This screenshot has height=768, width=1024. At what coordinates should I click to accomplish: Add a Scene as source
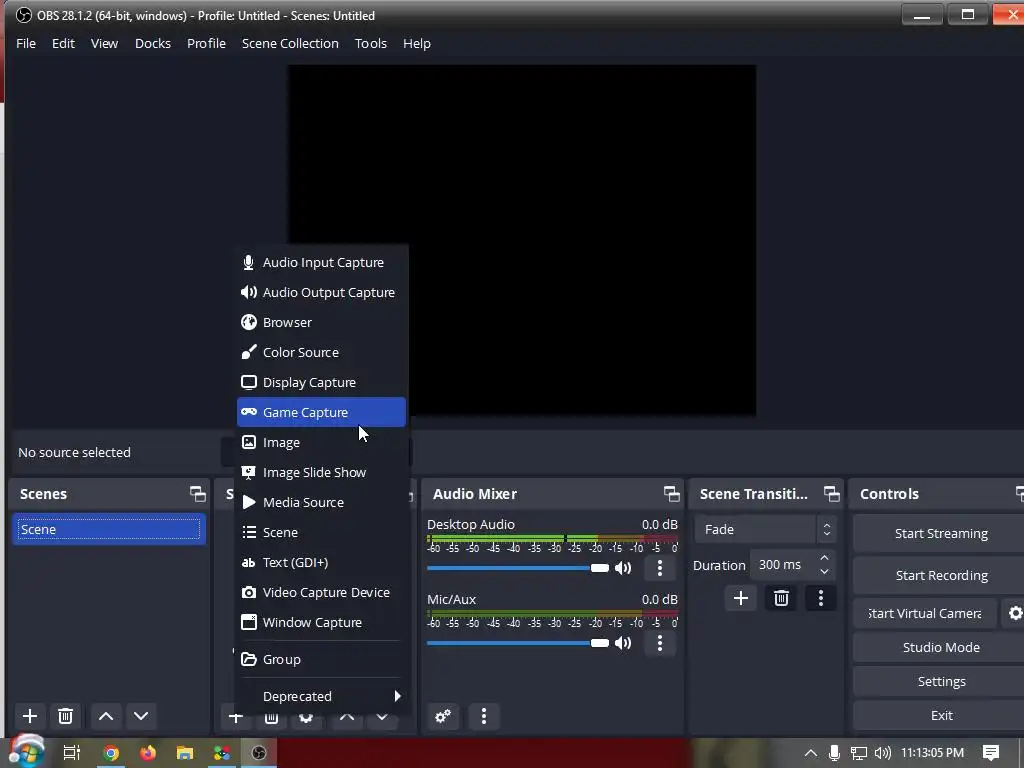[x=321, y=533]
